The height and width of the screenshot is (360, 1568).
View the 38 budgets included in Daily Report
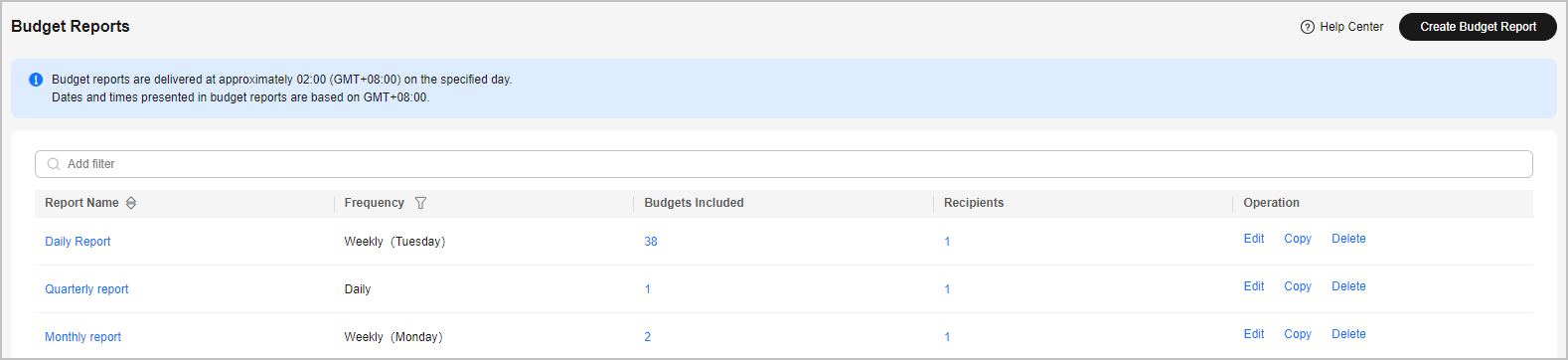pyautogui.click(x=651, y=242)
